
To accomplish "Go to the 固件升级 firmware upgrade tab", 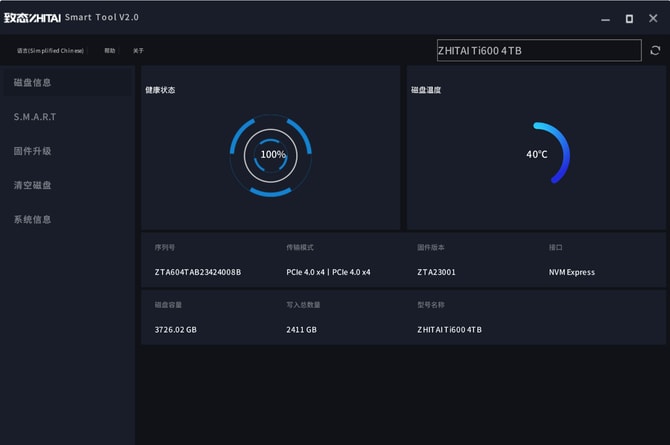I will pos(33,151).
